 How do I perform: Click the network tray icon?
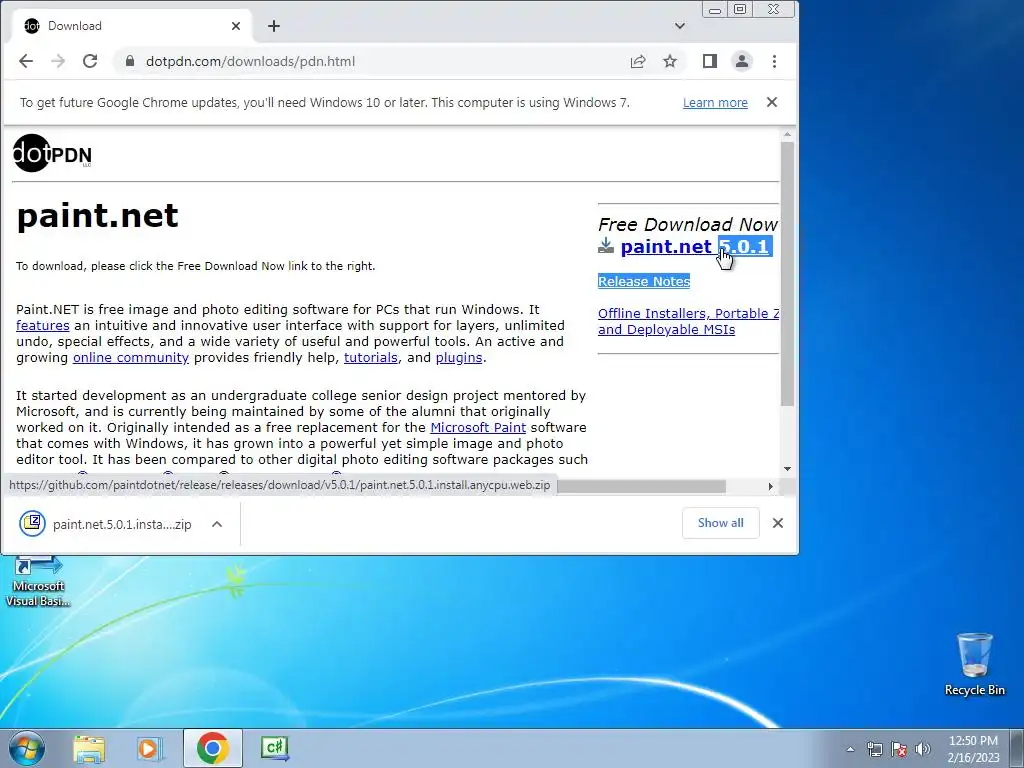click(x=874, y=749)
